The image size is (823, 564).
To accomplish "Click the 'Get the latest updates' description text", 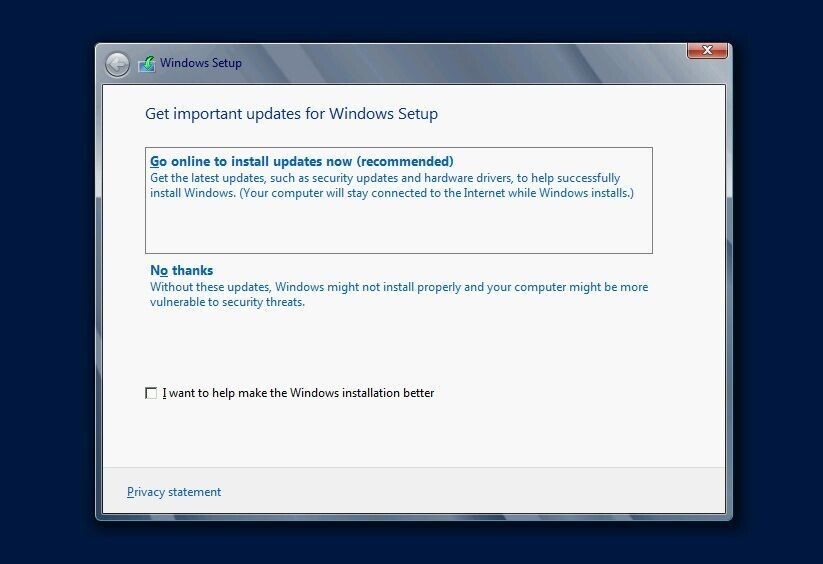I will (385, 178).
